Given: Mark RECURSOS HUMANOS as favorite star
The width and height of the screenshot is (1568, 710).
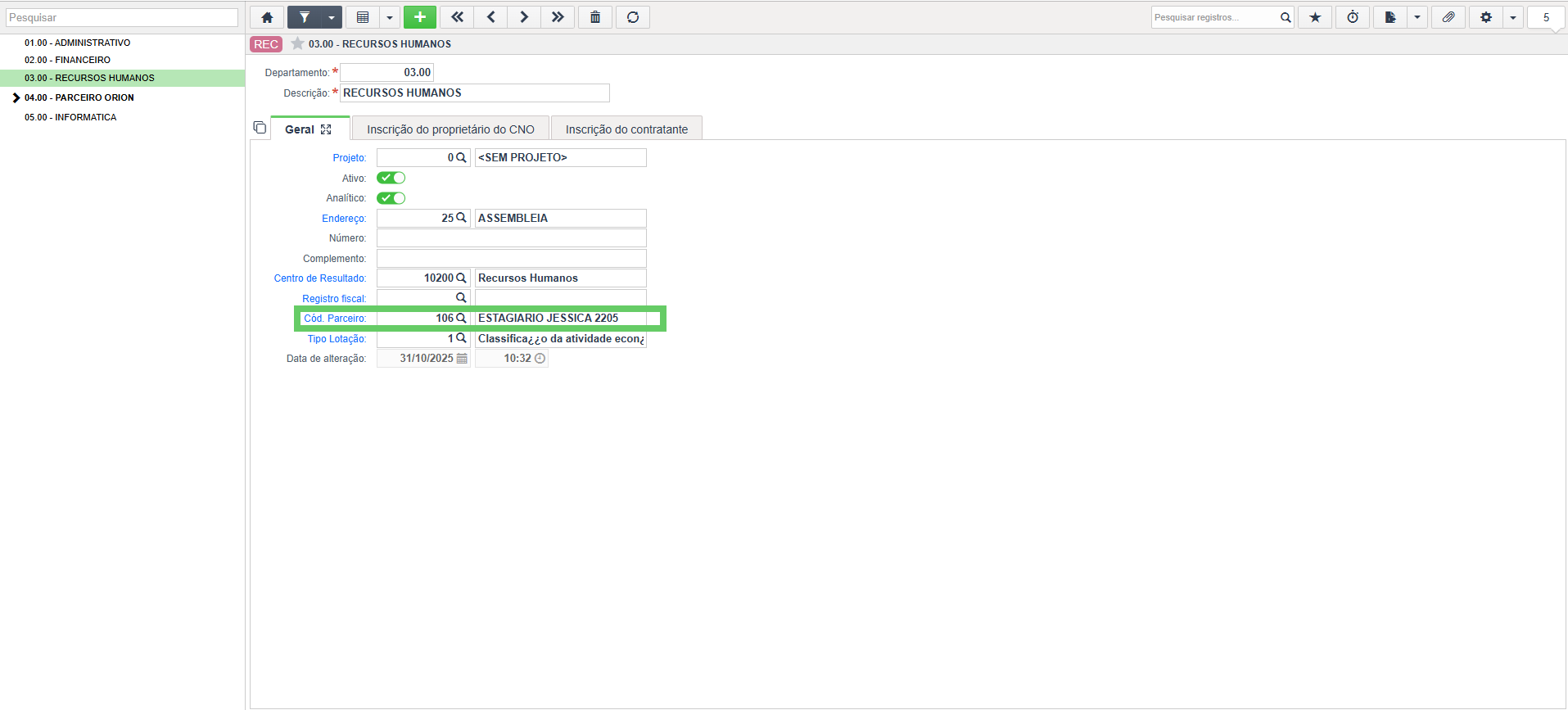Looking at the screenshot, I should 297,43.
